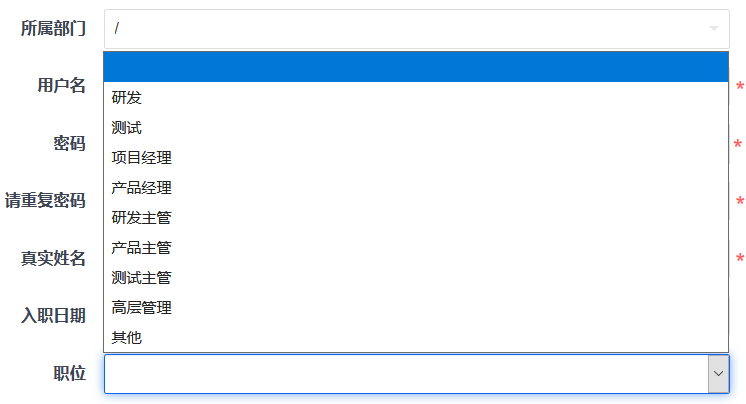Open the 所属部门 dropdown showing '/'

coord(400,29)
